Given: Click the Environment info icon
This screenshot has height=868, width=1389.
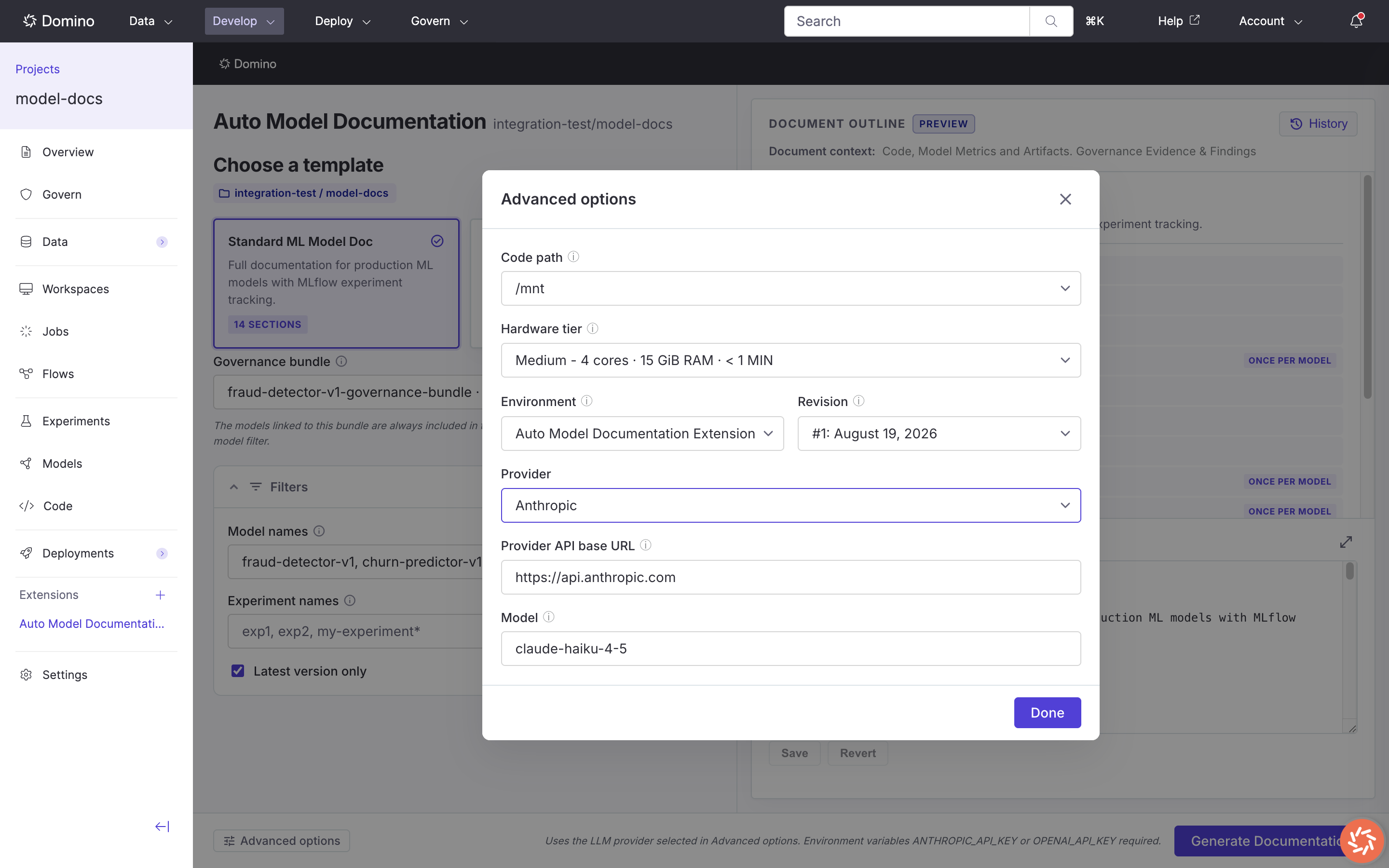Looking at the screenshot, I should 586,401.
